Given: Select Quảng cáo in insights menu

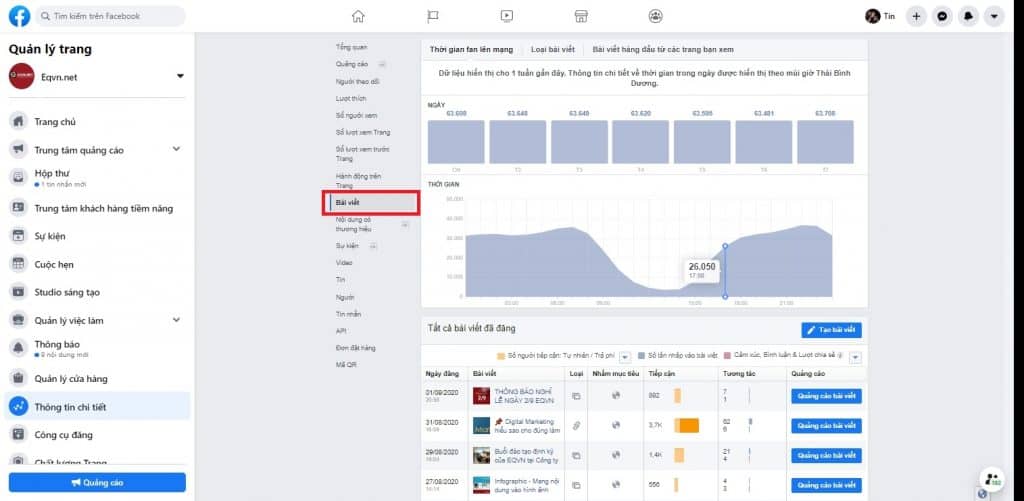Looking at the screenshot, I should pos(352,64).
